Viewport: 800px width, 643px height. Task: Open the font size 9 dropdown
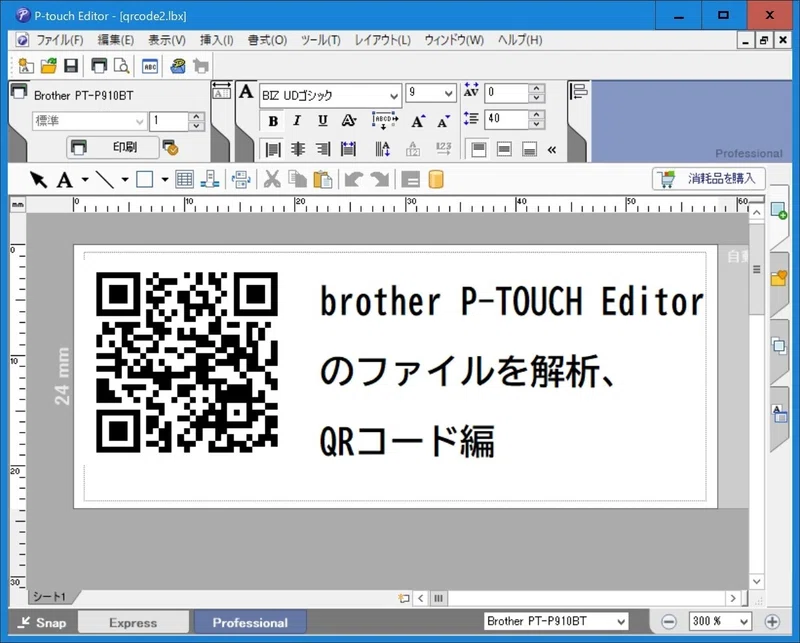click(448, 93)
